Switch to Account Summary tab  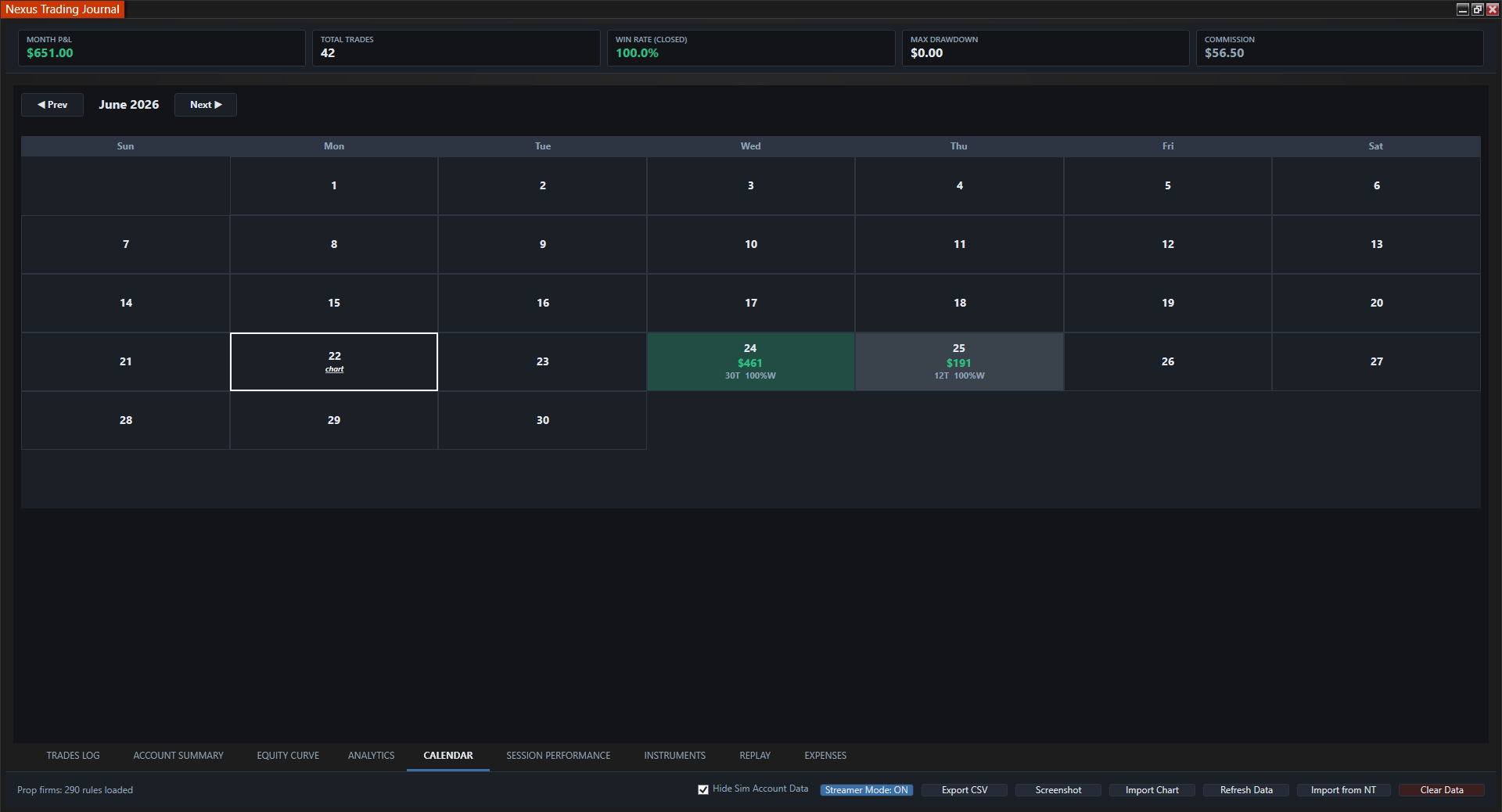pos(178,756)
